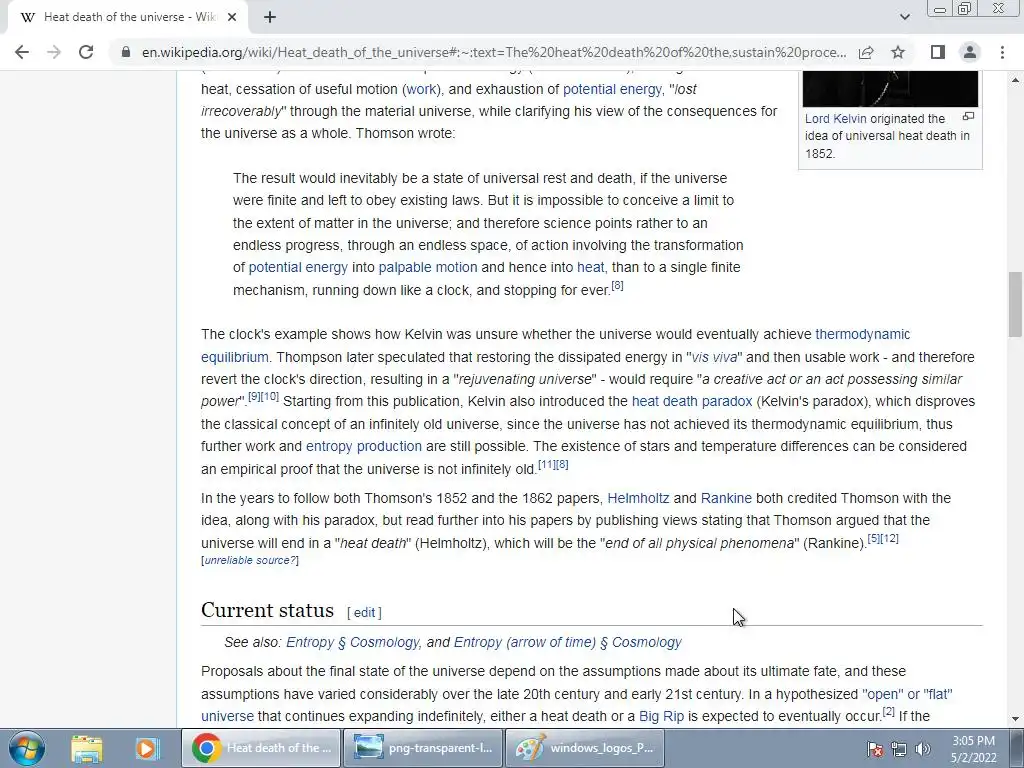Click scrollbar down arrow
Viewport: 1024px width, 768px height.
(x=1015, y=719)
